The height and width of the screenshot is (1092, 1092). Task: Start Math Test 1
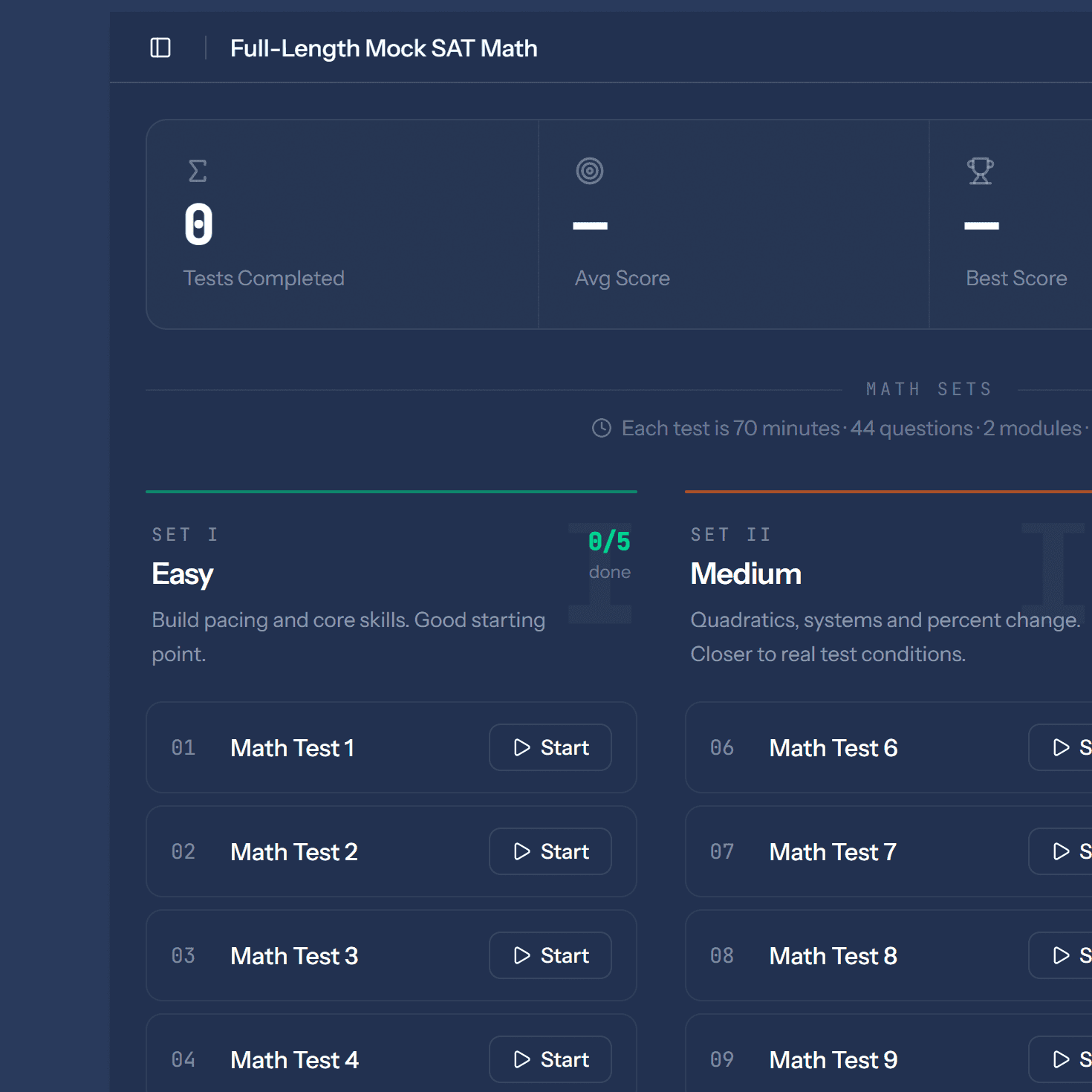click(x=550, y=747)
